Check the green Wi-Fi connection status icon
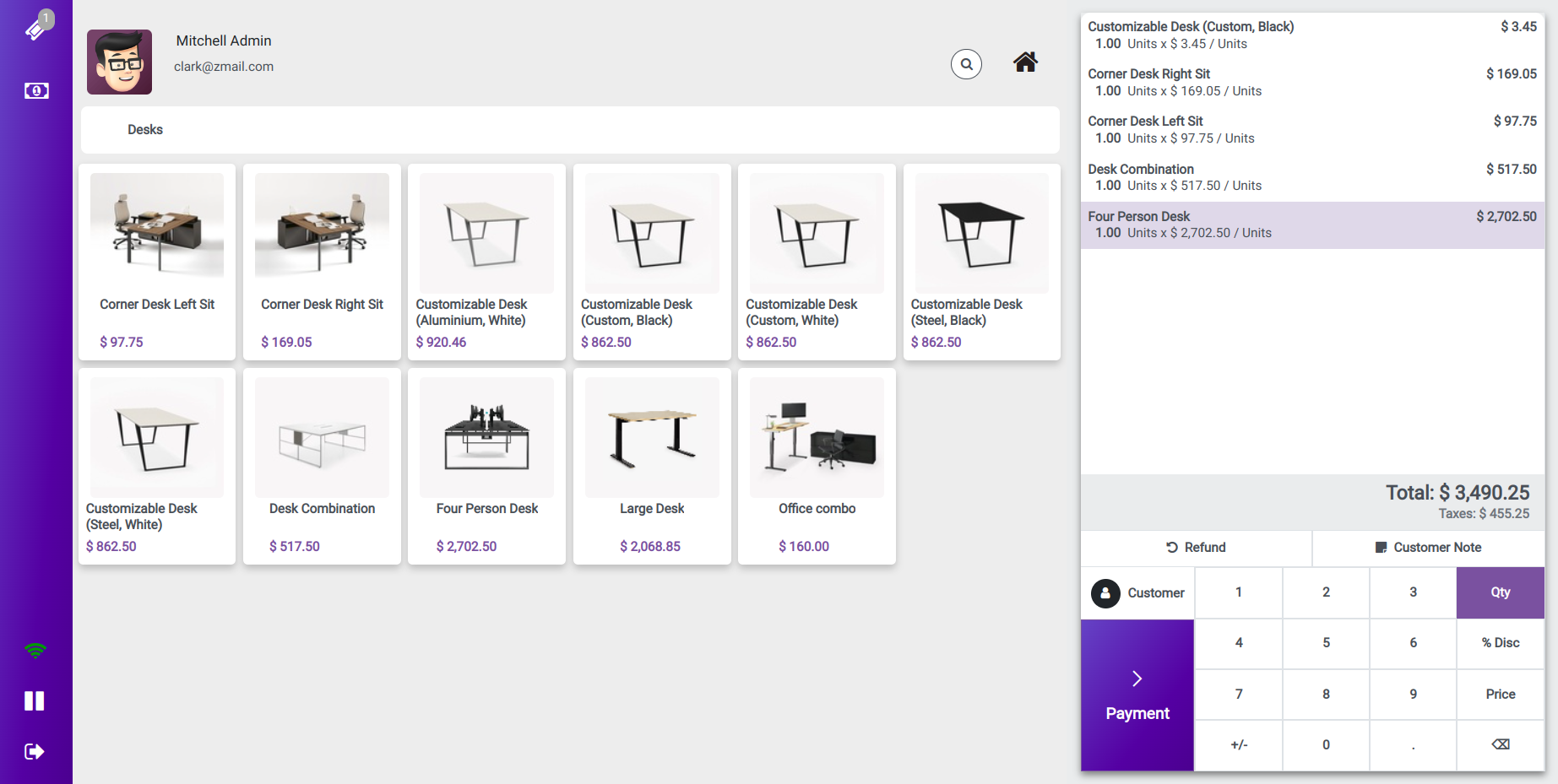The height and width of the screenshot is (784, 1558). click(35, 651)
